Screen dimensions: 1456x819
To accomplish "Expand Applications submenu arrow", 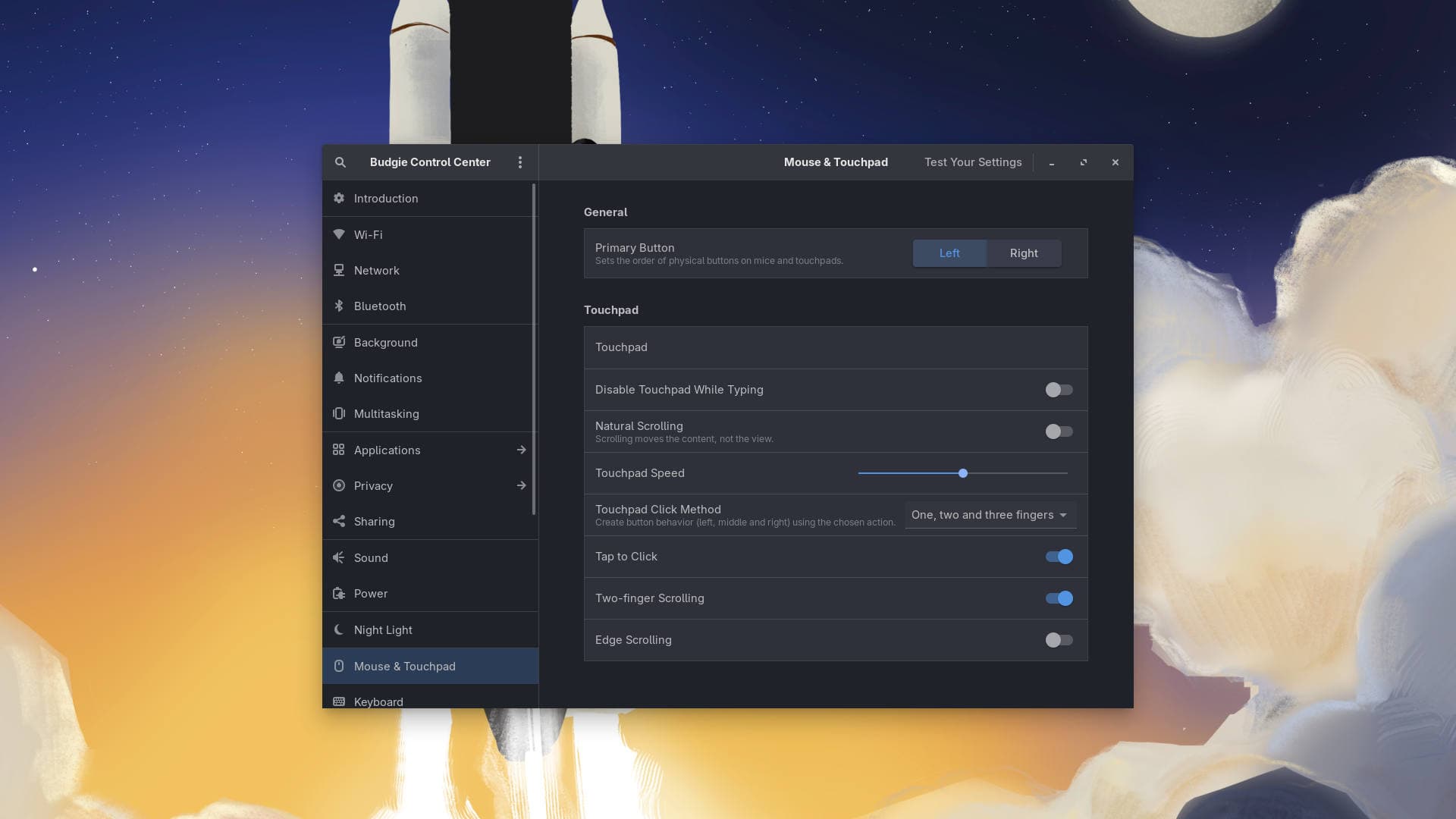I will [x=521, y=450].
